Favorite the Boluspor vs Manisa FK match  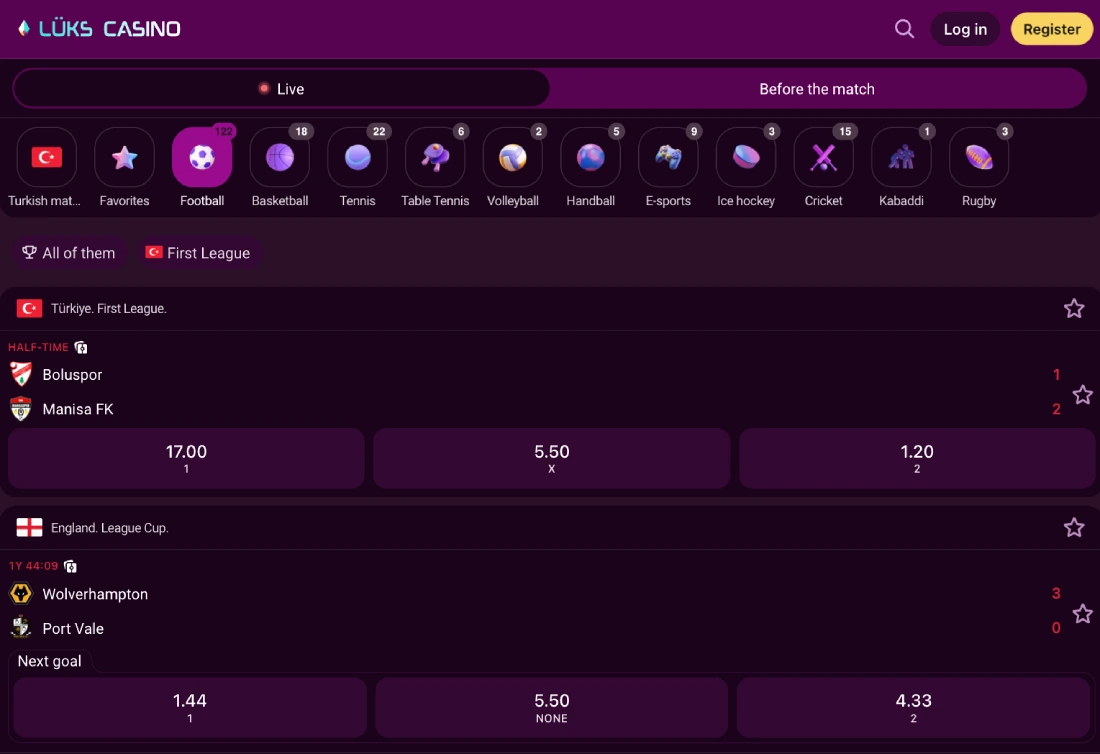pos(1082,394)
